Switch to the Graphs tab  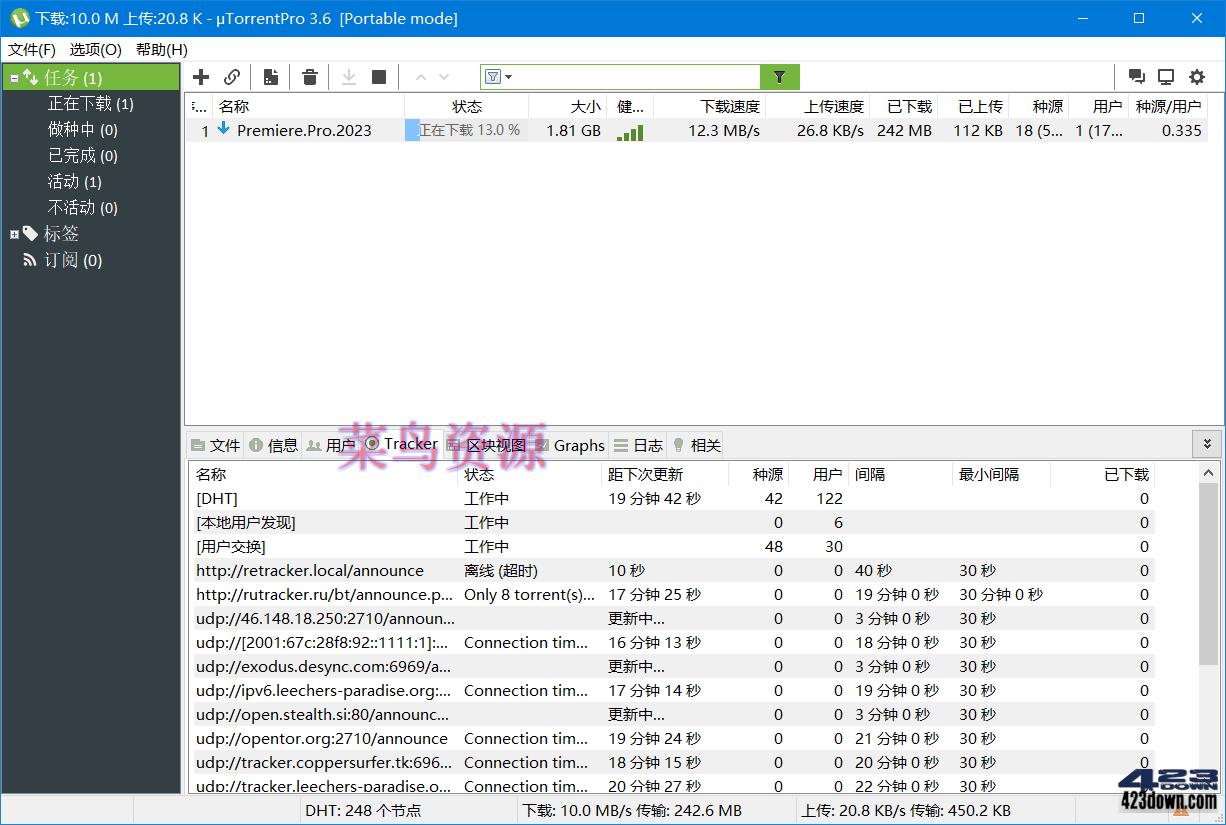pos(578,445)
